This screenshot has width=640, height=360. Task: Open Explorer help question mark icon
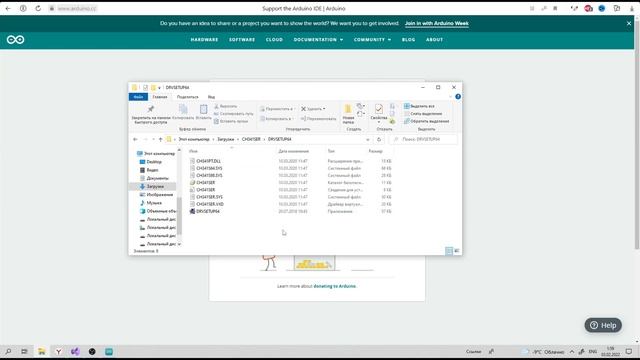[x=458, y=97]
